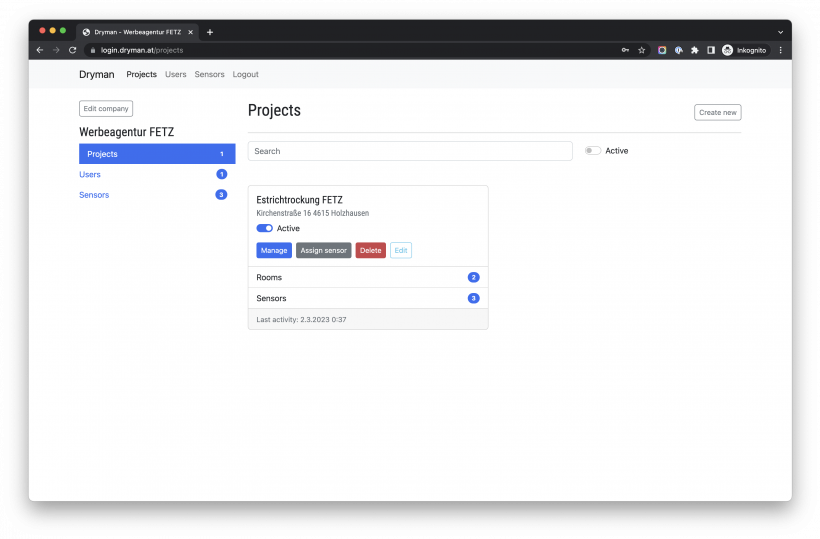Viewport: 820px width, 539px height.
Task: Select Logout in the top navigation bar
Action: [x=245, y=75]
